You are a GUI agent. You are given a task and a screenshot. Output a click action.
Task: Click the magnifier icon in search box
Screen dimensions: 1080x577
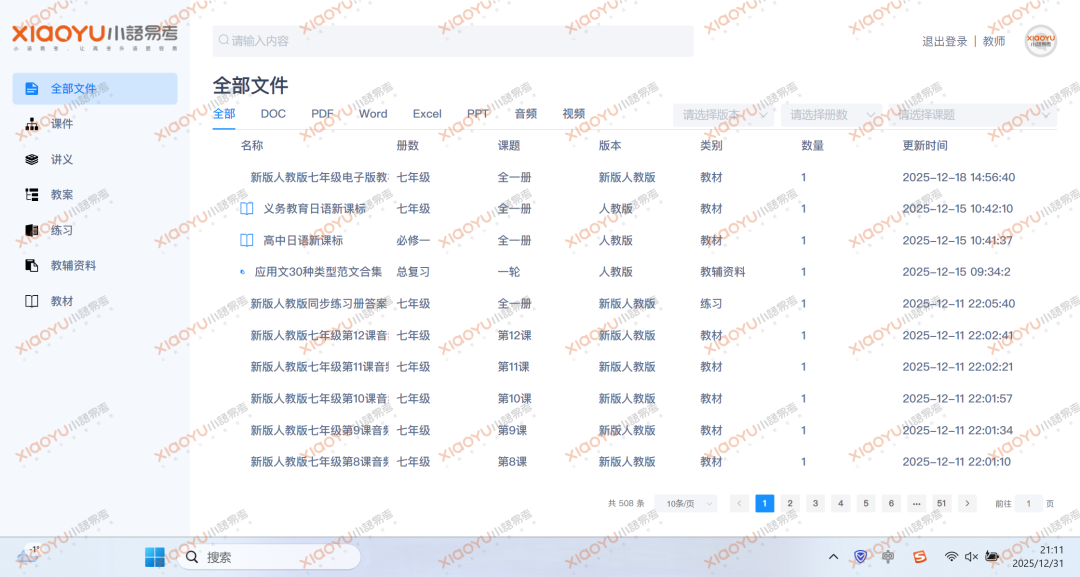pos(224,41)
